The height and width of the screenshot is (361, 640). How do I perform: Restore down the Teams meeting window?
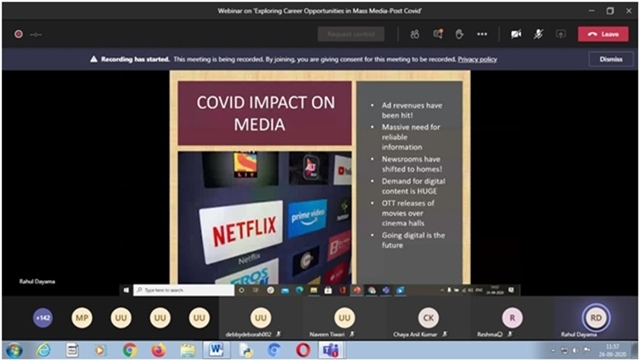click(x=610, y=11)
